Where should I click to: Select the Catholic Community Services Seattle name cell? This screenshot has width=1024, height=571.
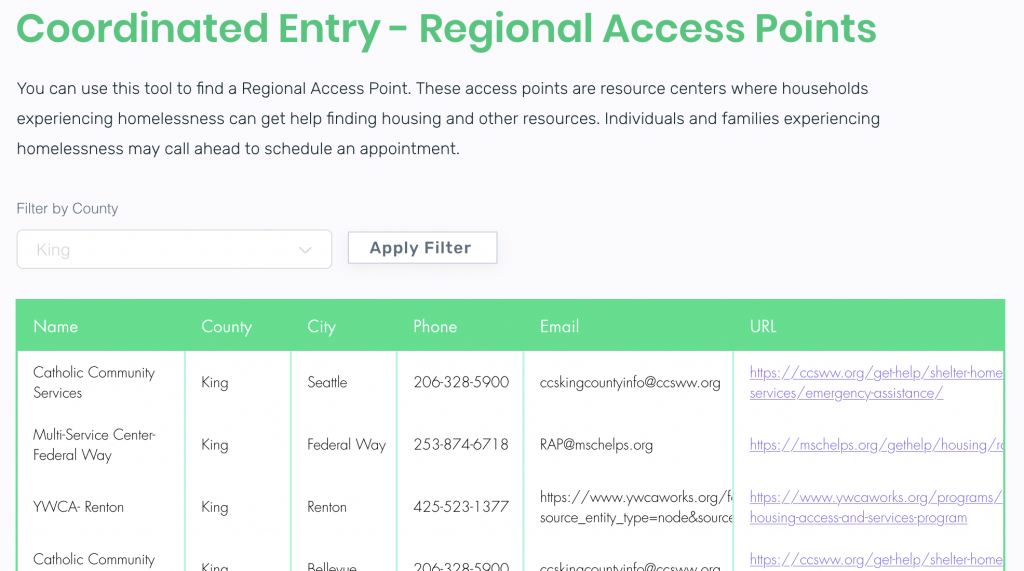pyautogui.click(x=101, y=383)
